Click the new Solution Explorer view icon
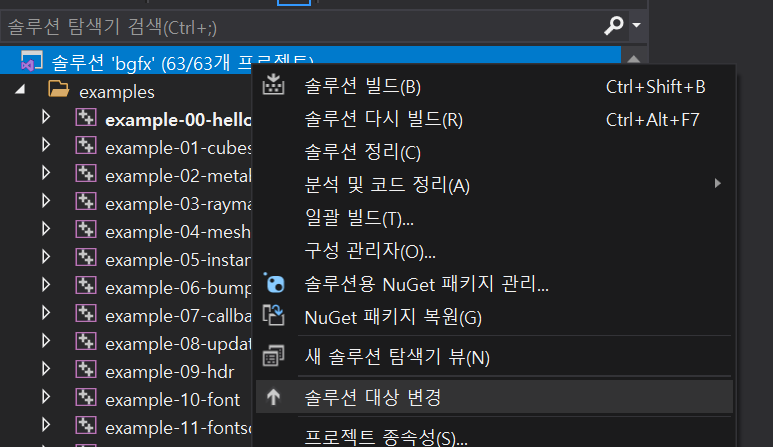Image resolution: width=773 pixels, height=447 pixels. click(x=273, y=355)
